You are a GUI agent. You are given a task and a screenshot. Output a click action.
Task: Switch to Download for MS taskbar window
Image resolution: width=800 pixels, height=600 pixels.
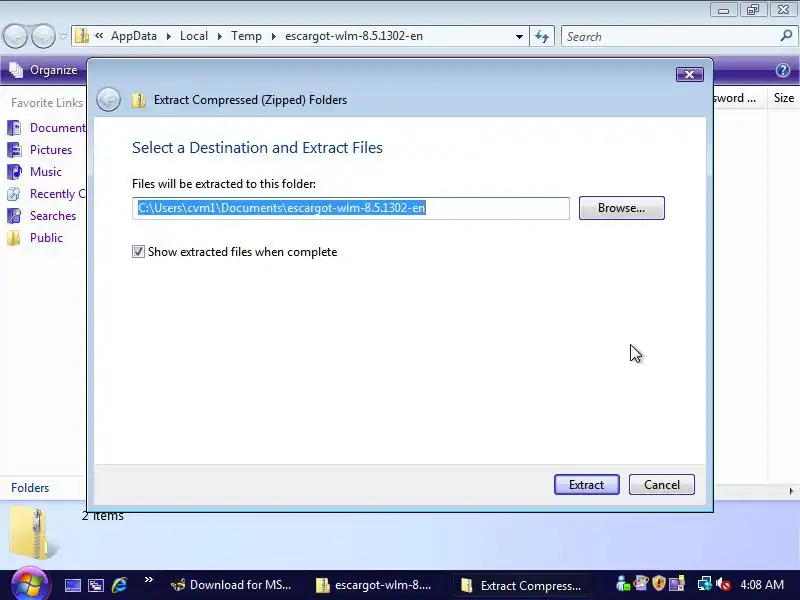(231, 585)
